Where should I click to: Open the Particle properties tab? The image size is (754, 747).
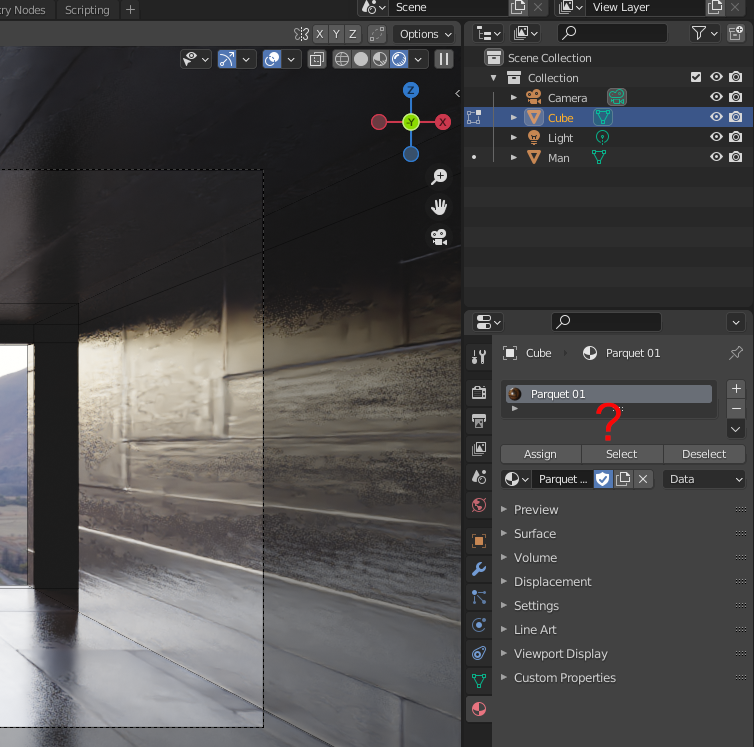click(479, 597)
